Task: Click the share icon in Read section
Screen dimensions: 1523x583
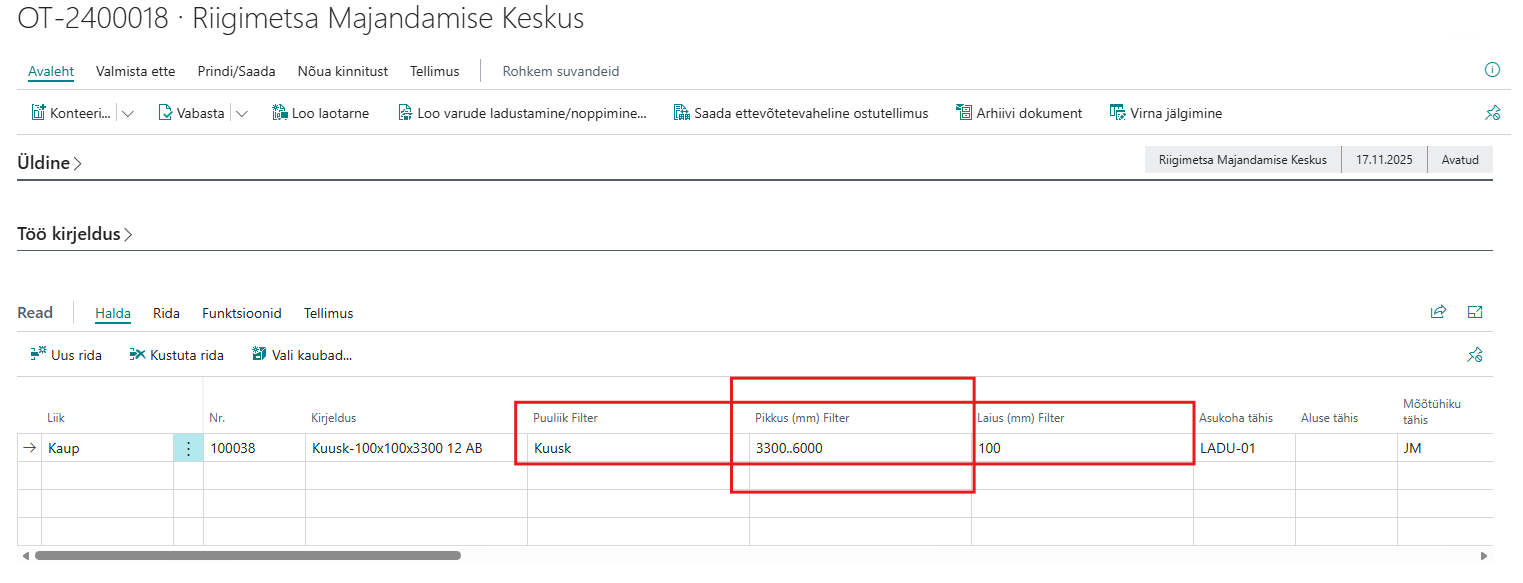Action: pyautogui.click(x=1438, y=312)
